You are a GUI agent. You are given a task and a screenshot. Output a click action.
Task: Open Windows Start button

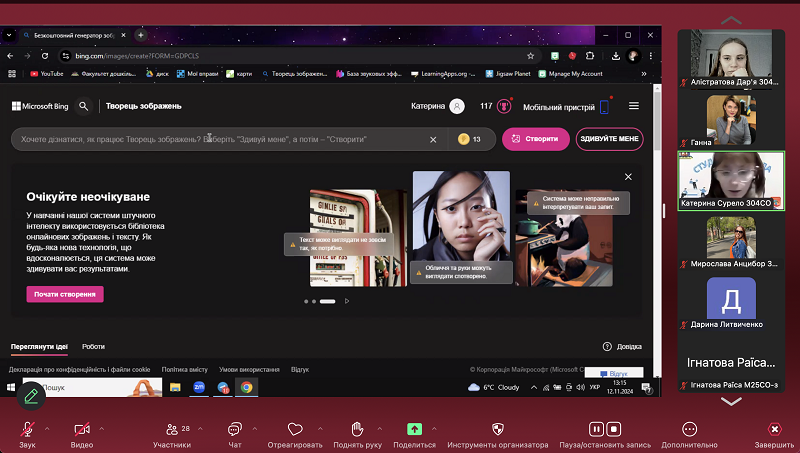coord(11,387)
